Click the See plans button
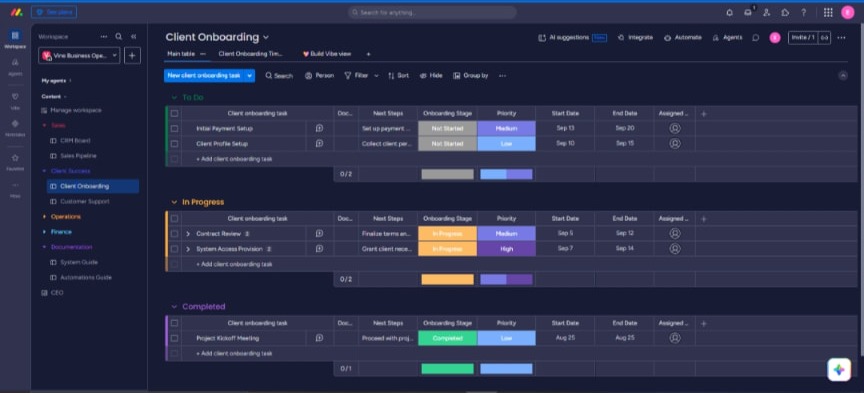 coord(54,12)
